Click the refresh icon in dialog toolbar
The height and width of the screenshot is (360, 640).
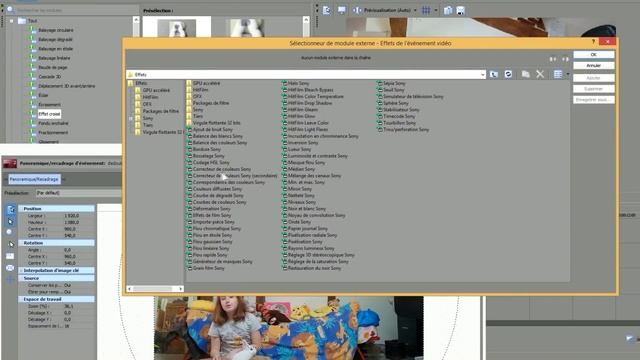pos(508,74)
